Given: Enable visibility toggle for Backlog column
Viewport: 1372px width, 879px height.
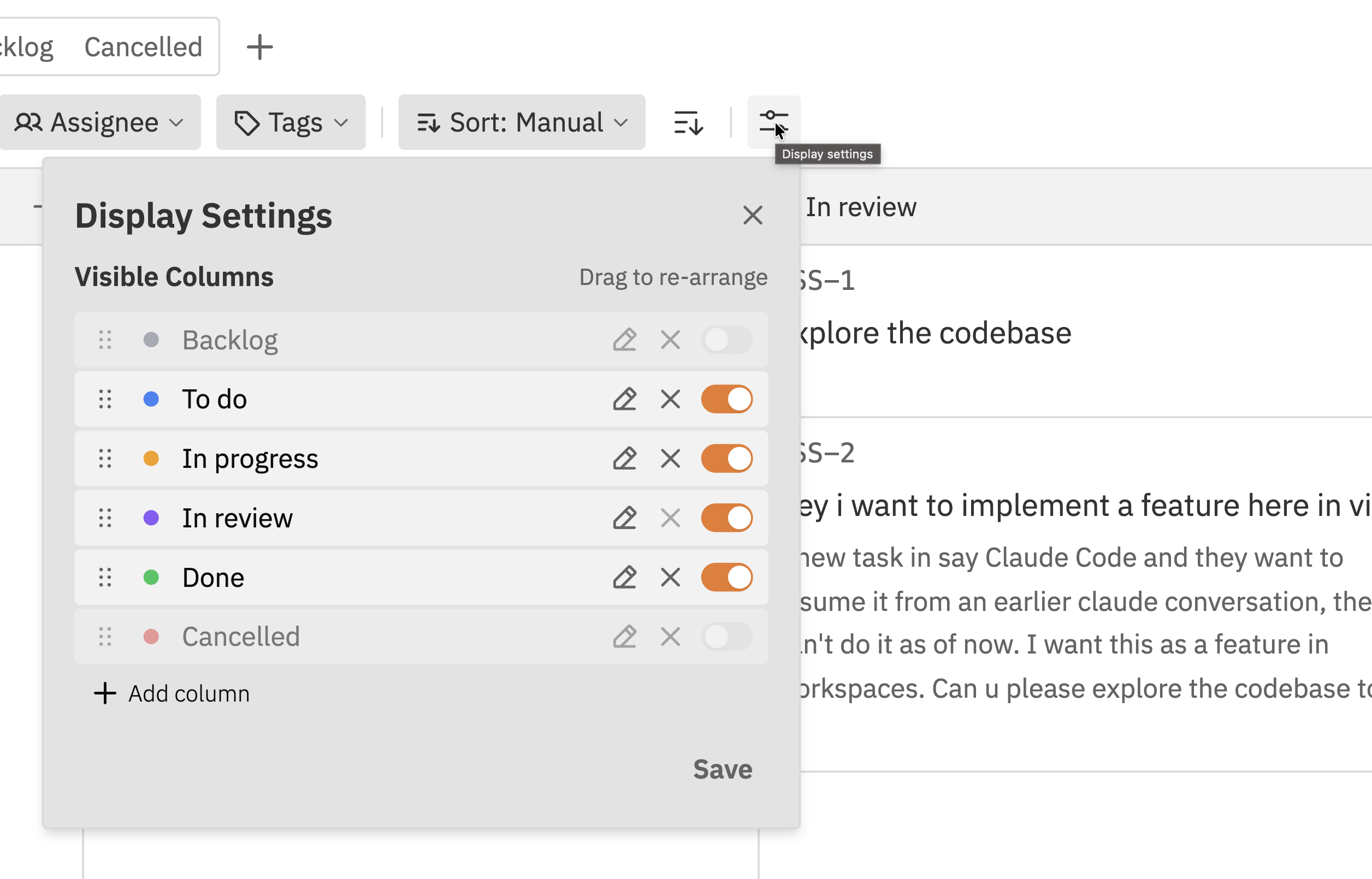Looking at the screenshot, I should (727, 340).
